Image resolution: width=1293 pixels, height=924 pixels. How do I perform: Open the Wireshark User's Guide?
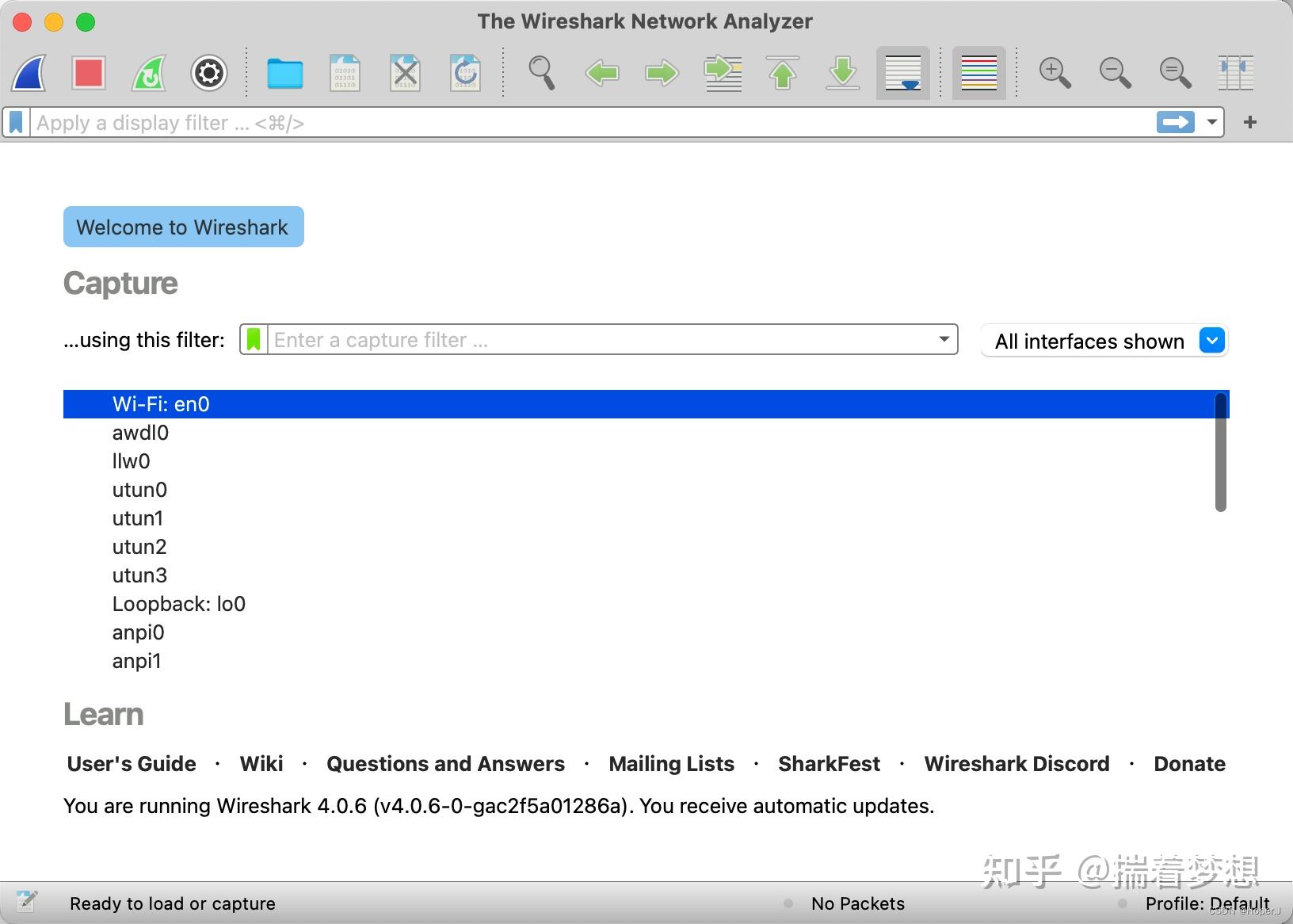[131, 764]
